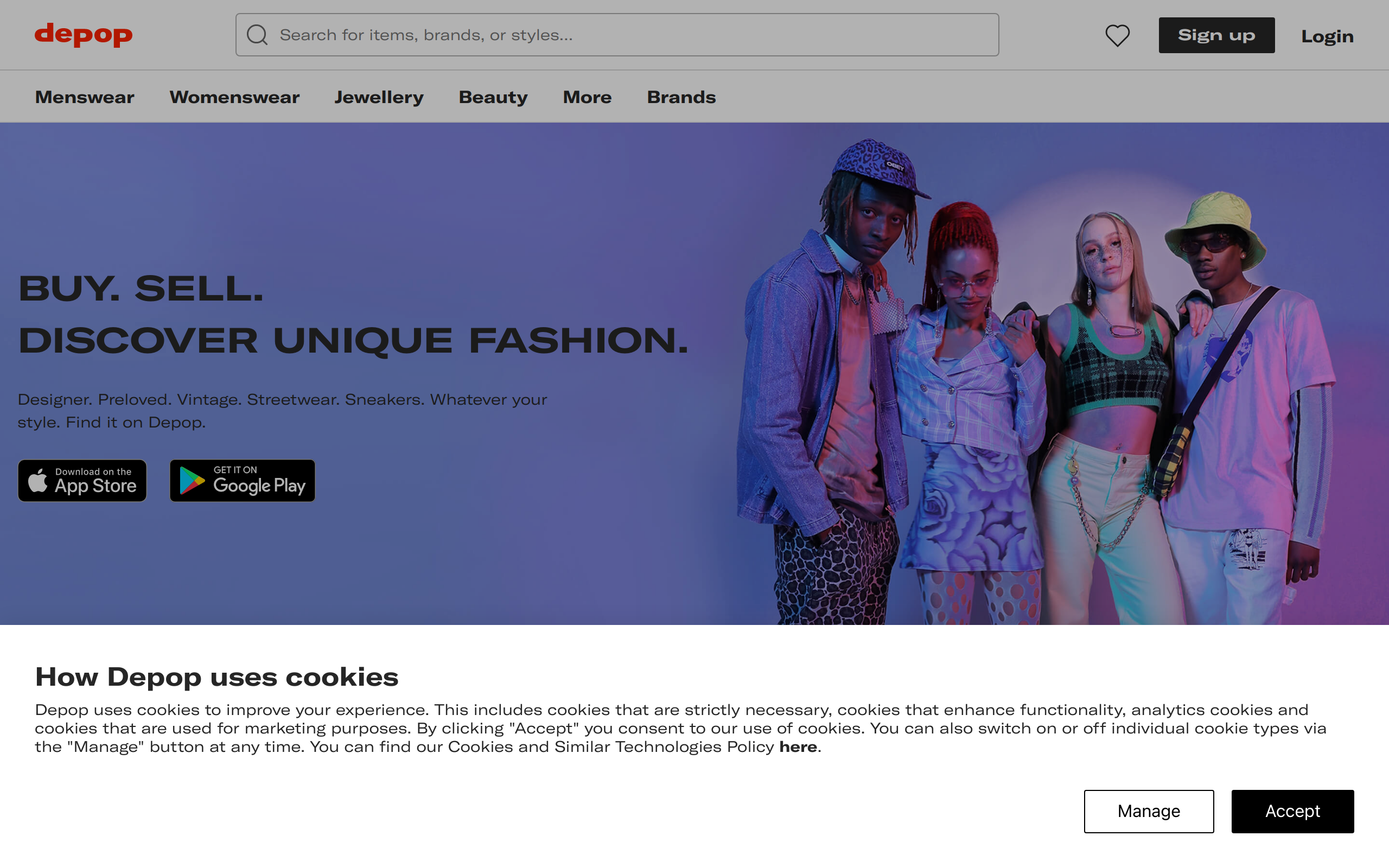Focus the search items input field
Image resolution: width=1389 pixels, height=868 pixels.
(x=617, y=35)
